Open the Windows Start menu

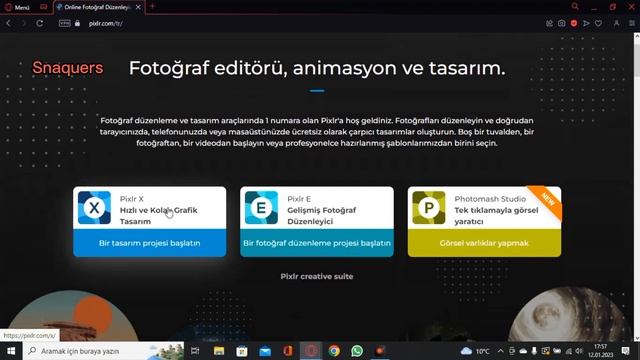11,351
